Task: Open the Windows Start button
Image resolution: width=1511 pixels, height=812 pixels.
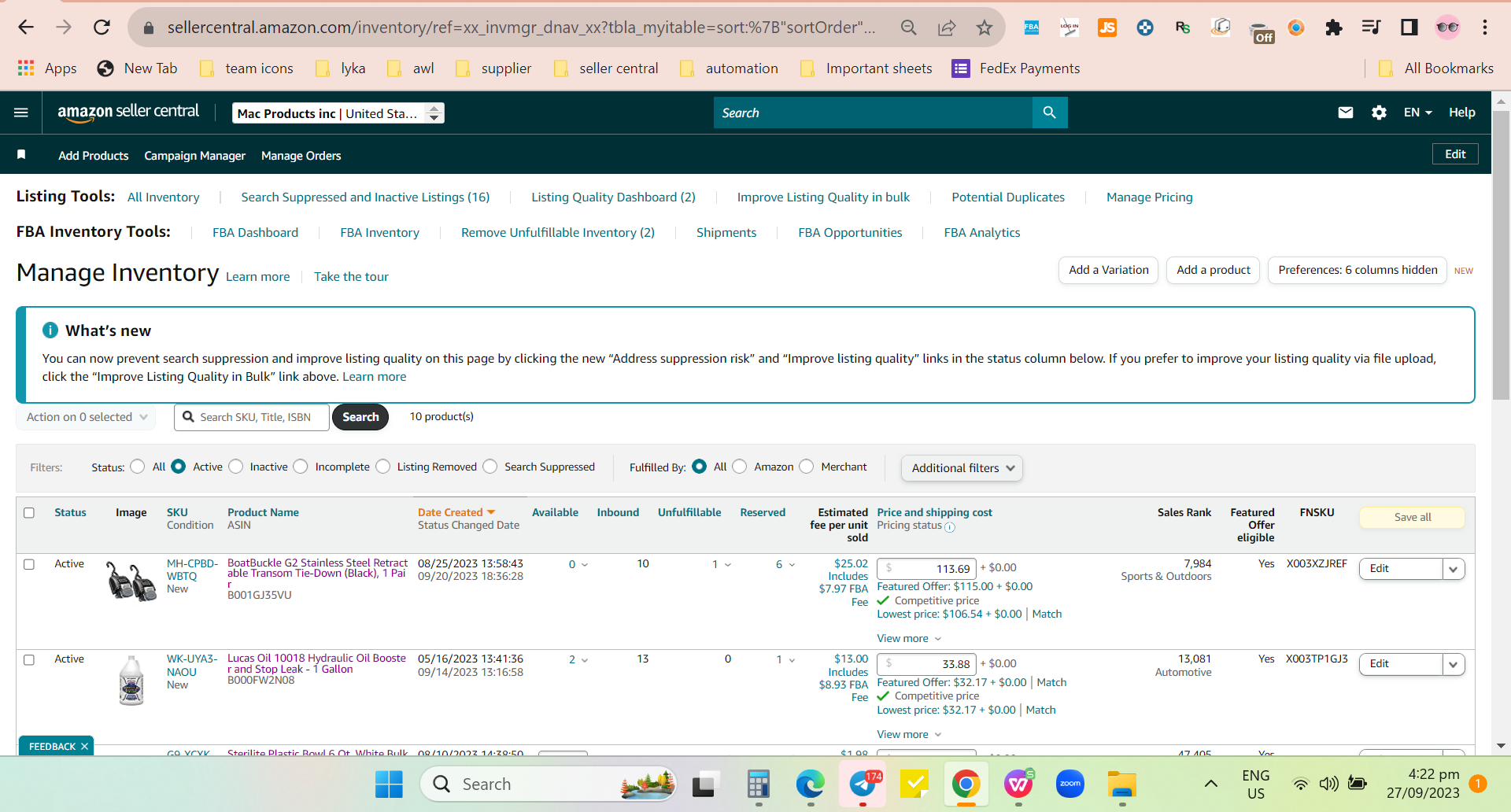Action: 389,784
